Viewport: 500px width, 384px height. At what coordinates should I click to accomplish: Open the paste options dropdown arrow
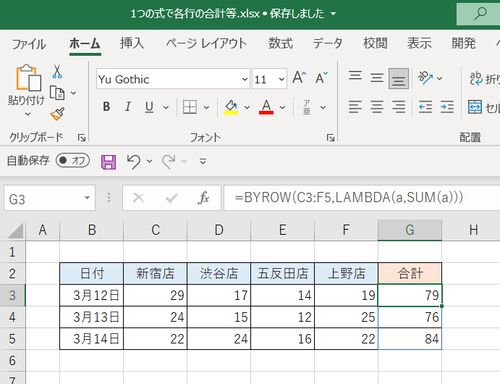click(x=28, y=114)
